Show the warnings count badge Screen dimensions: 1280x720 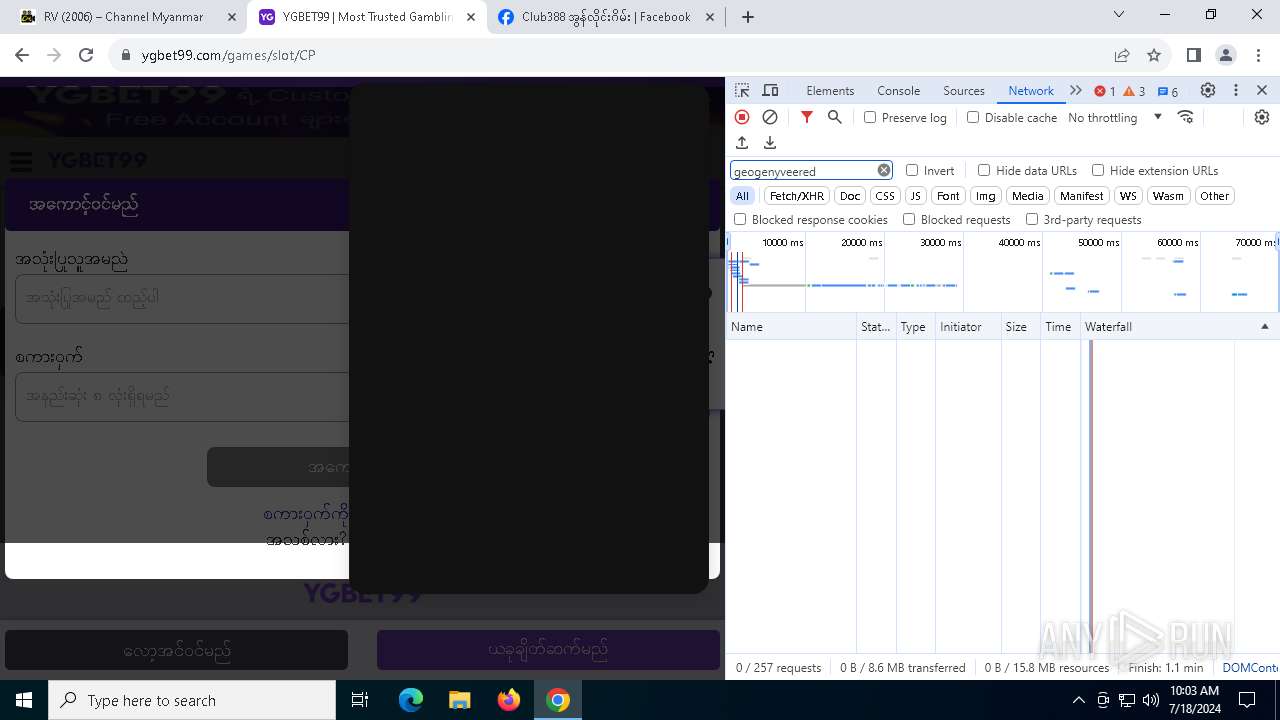(x=1135, y=91)
